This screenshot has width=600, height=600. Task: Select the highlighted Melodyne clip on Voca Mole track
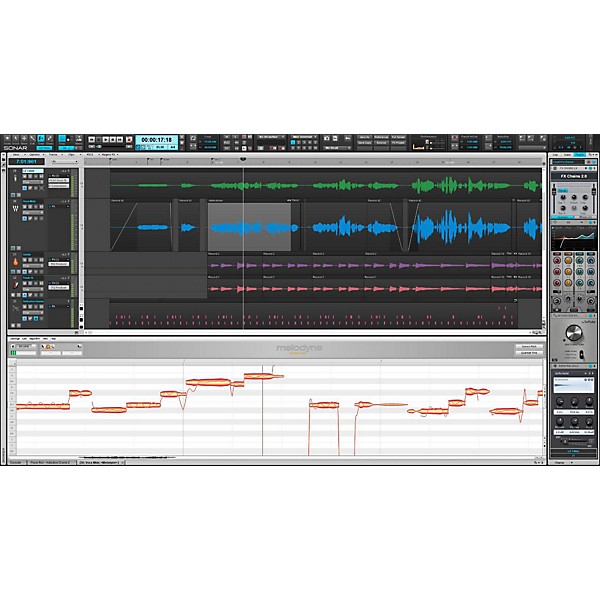coord(249,227)
